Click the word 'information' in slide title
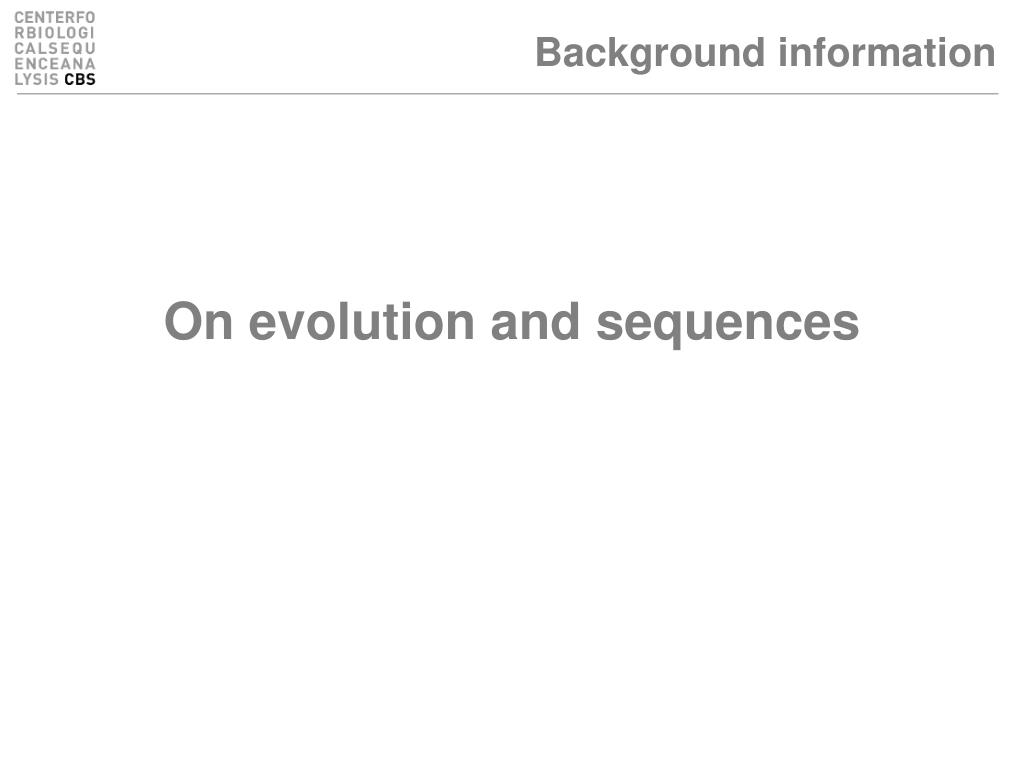Image resolution: width=1024 pixels, height=768 pixels. pyautogui.click(x=887, y=52)
